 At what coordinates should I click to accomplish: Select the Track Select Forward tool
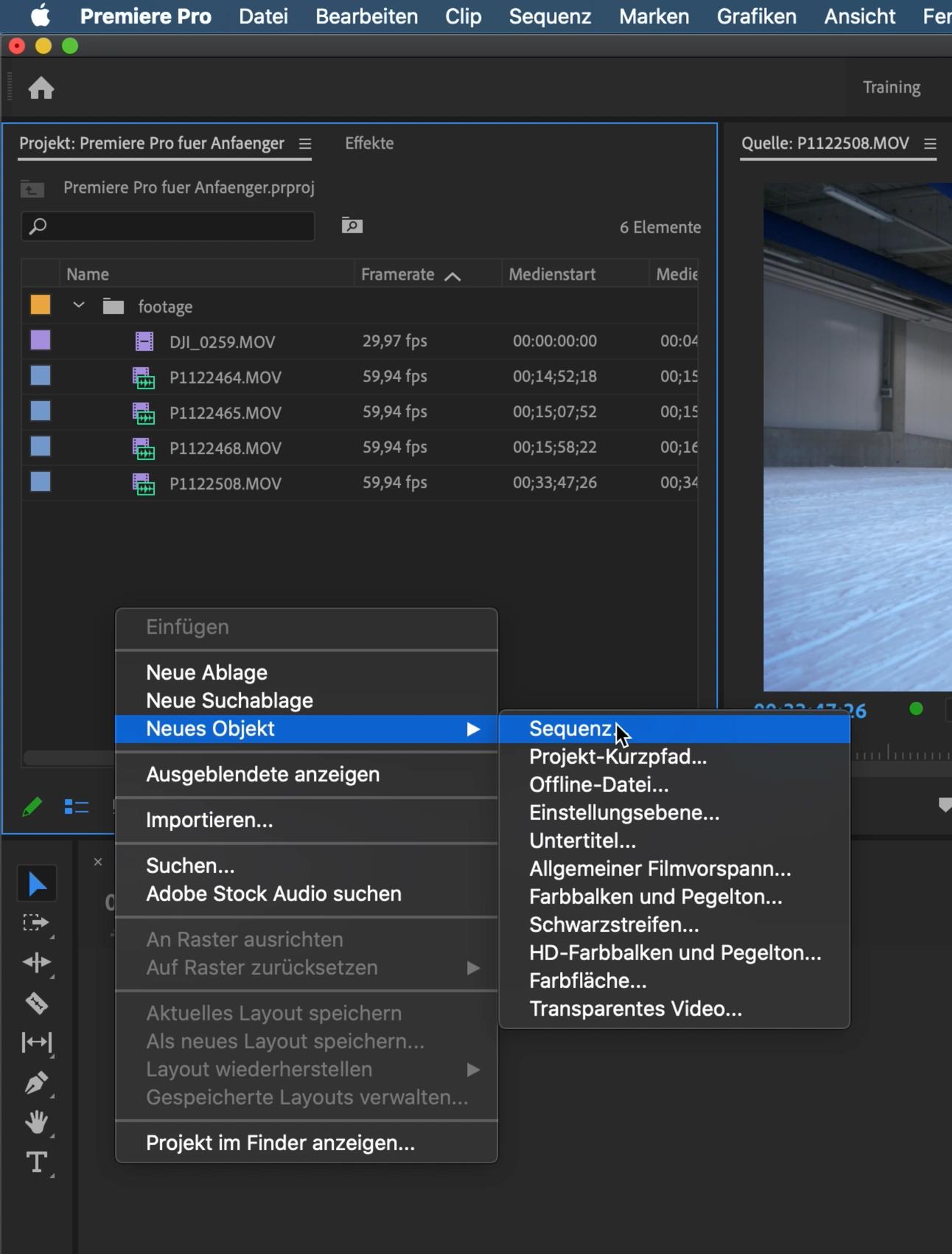click(35, 923)
